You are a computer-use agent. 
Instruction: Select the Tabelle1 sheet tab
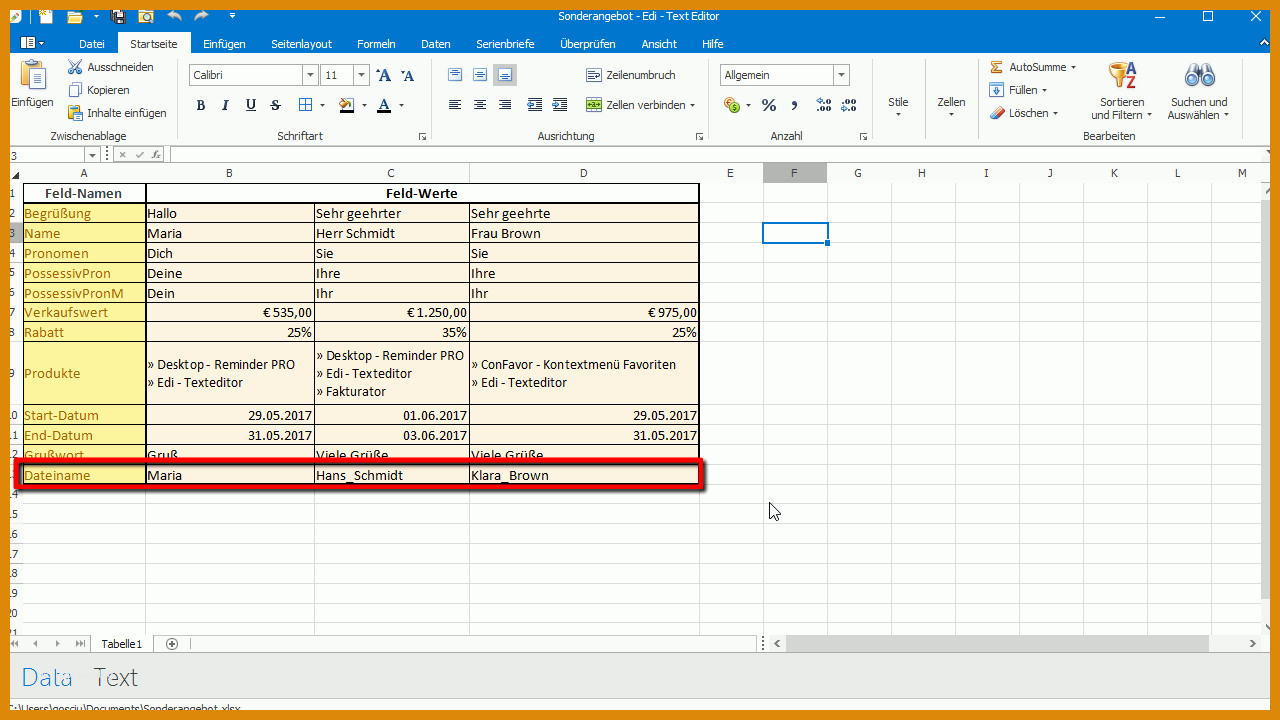point(121,644)
